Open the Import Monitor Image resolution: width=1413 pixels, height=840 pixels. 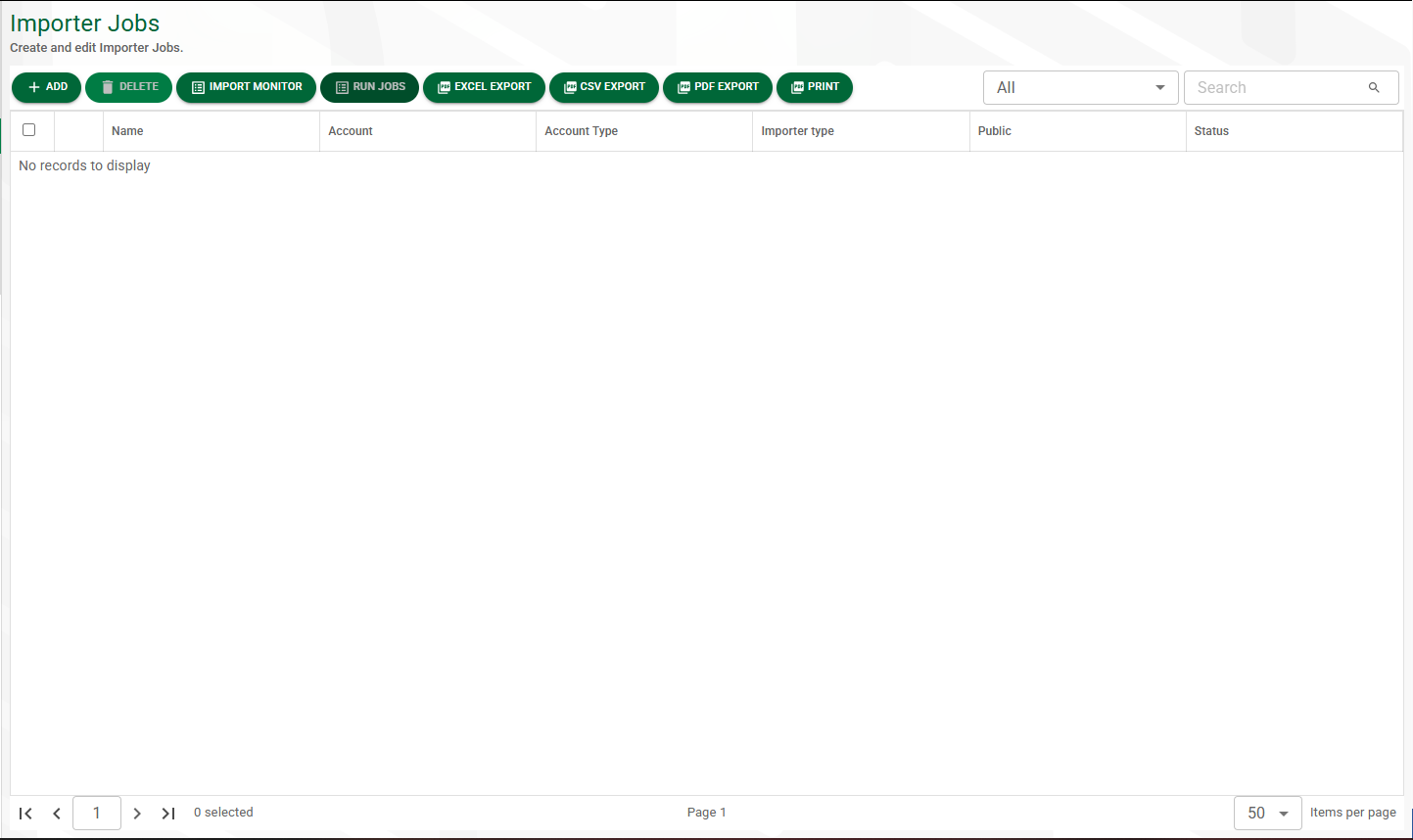click(246, 87)
